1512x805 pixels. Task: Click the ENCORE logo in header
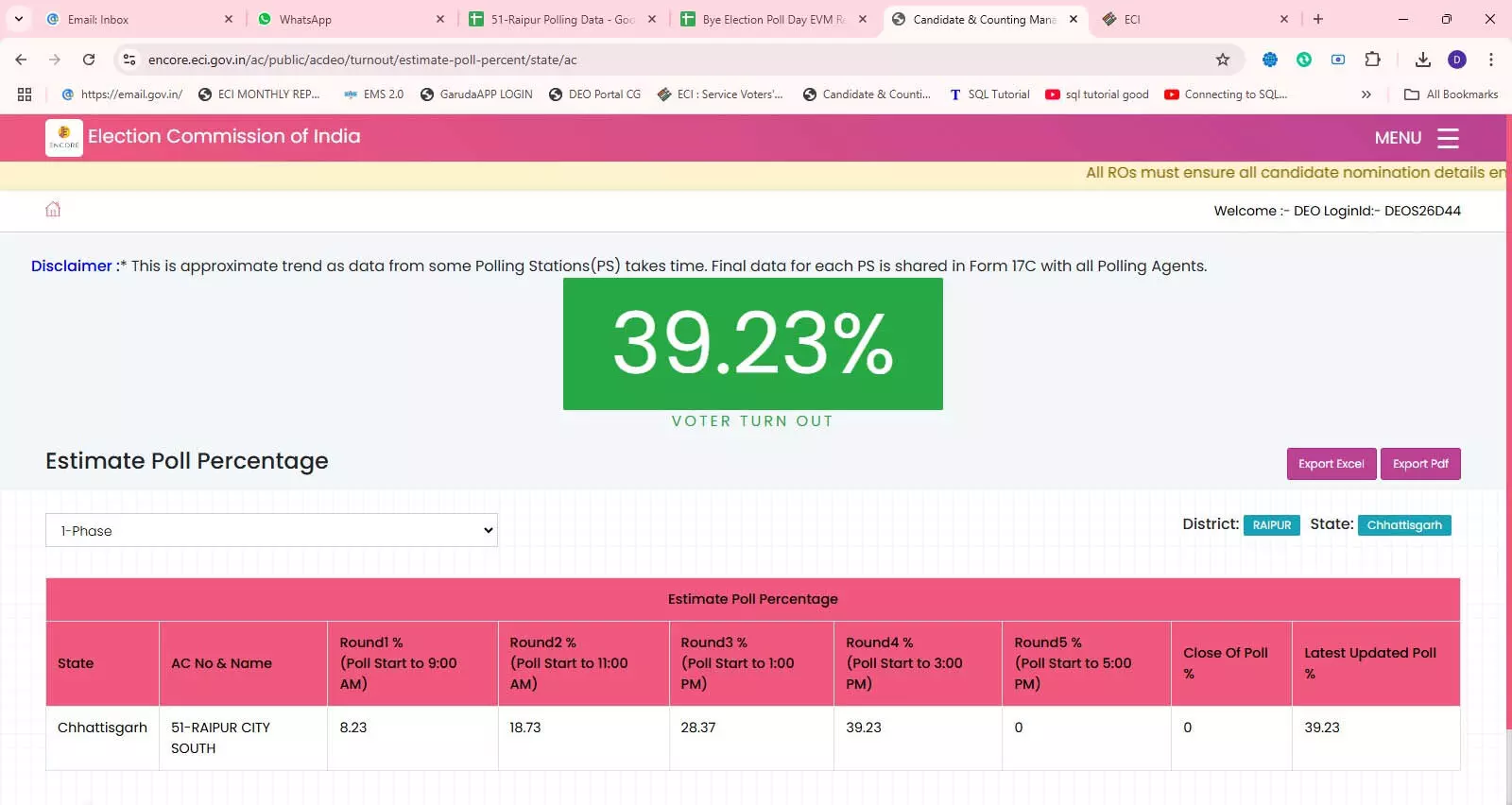[x=64, y=137]
